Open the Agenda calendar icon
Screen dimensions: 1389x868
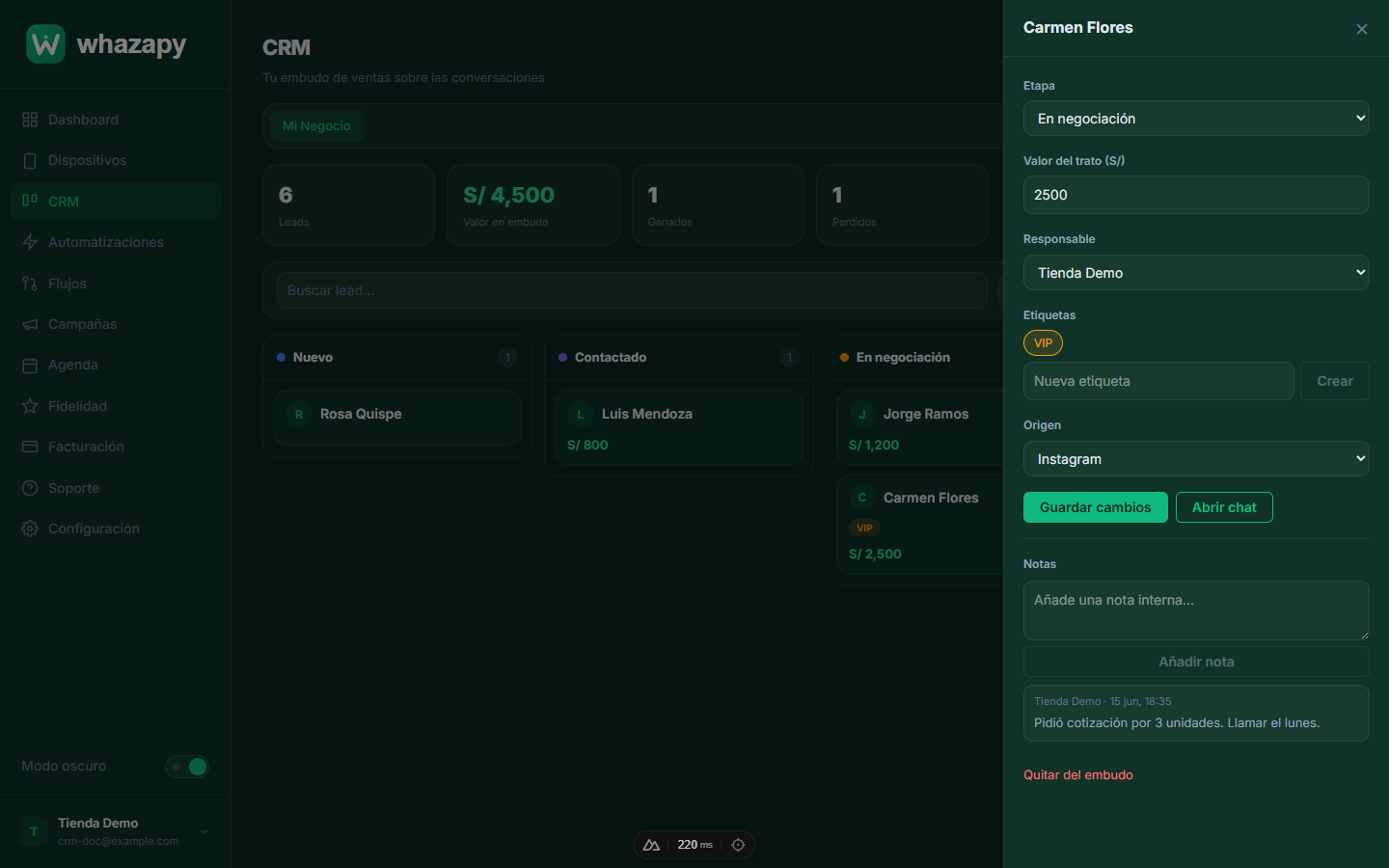tap(30, 365)
